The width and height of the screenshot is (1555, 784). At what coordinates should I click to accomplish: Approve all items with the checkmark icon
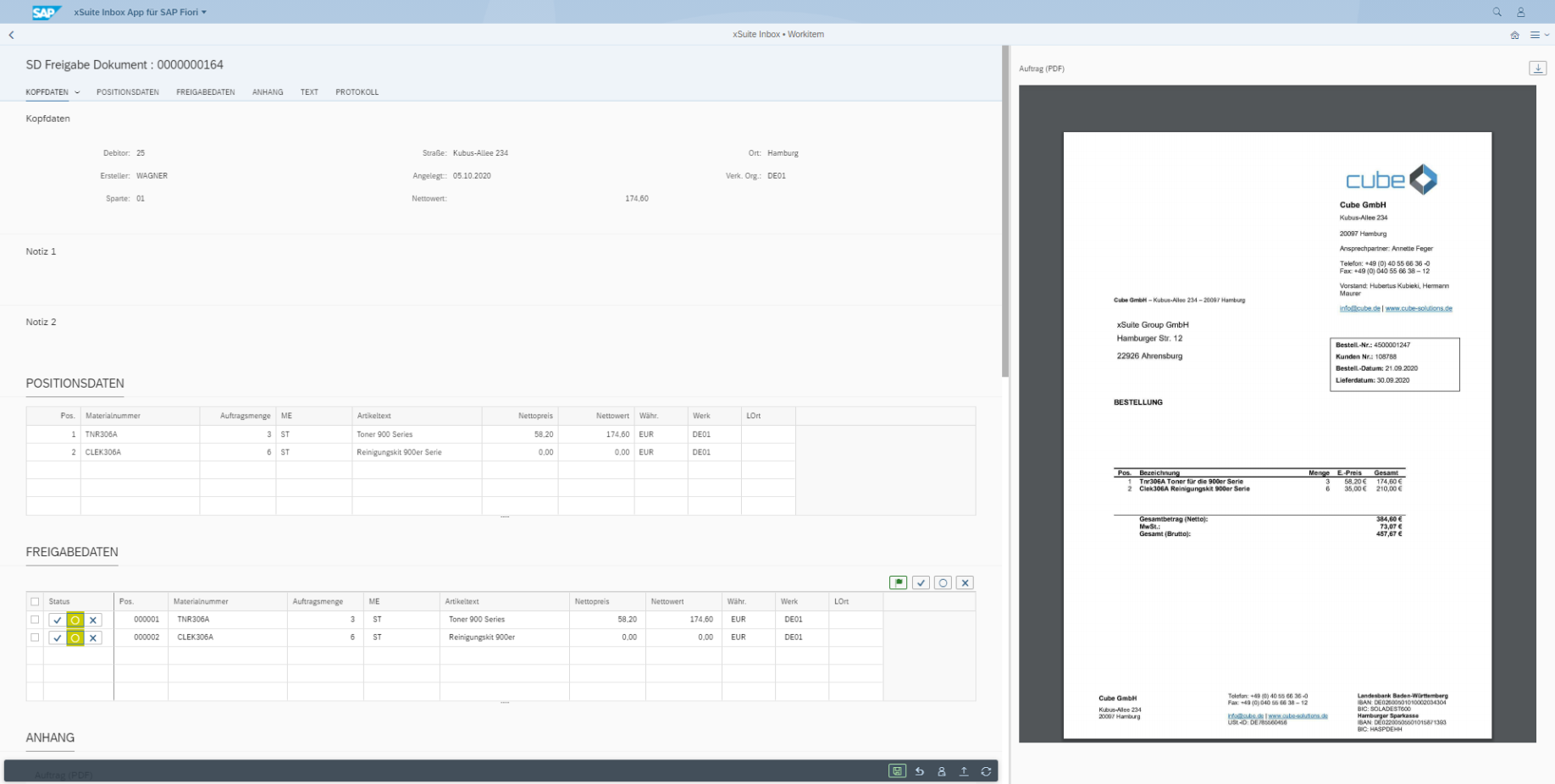[922, 582]
